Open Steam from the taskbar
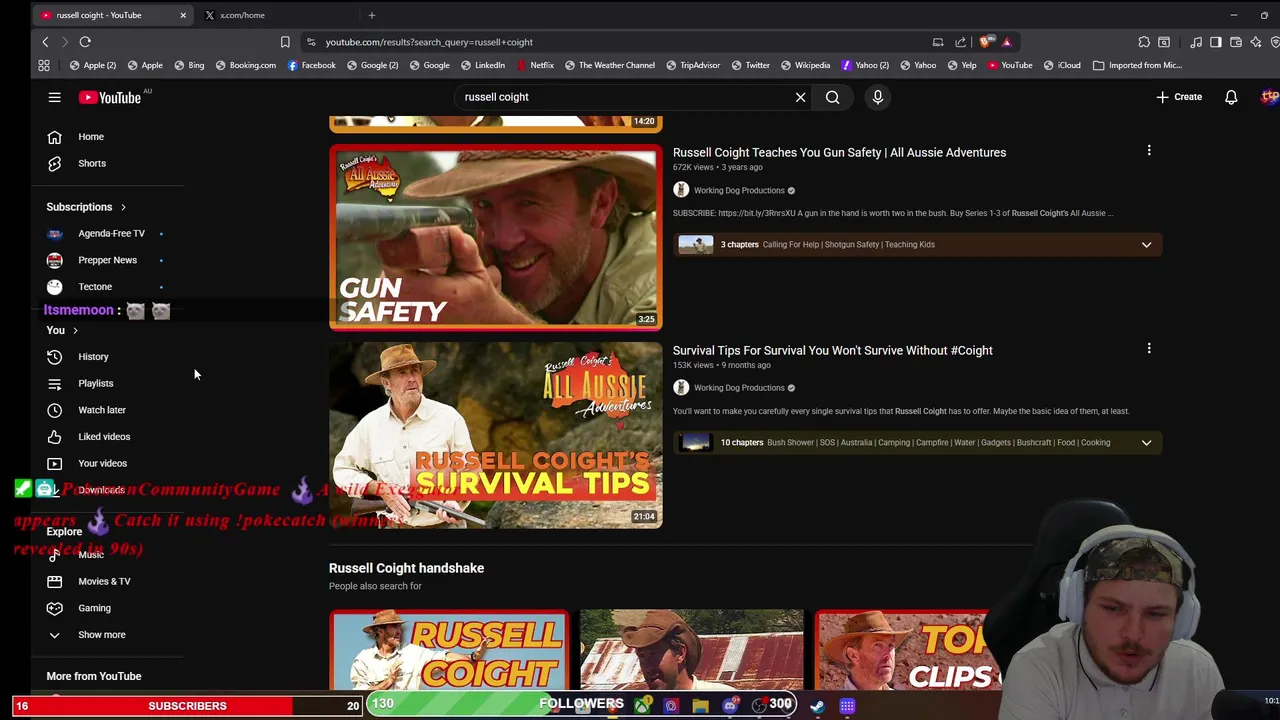1280x720 pixels. coord(817,706)
